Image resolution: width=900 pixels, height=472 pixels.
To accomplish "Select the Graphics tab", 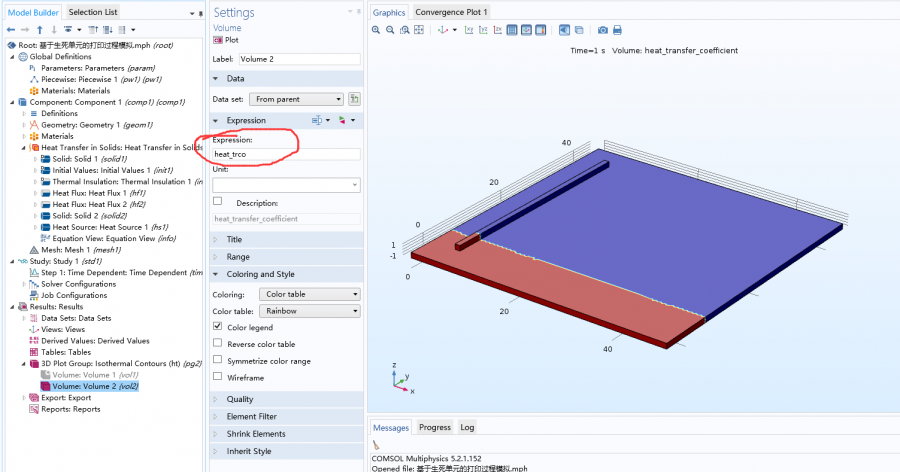I will [x=389, y=12].
